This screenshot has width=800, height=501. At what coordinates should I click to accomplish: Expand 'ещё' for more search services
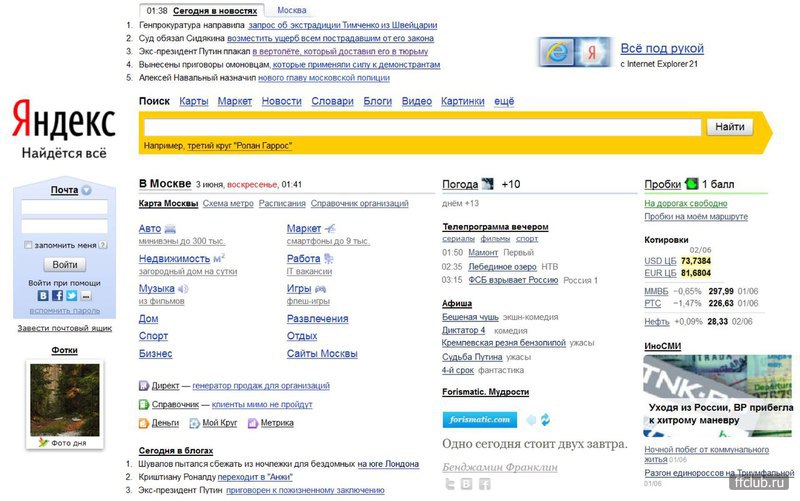pyautogui.click(x=504, y=101)
